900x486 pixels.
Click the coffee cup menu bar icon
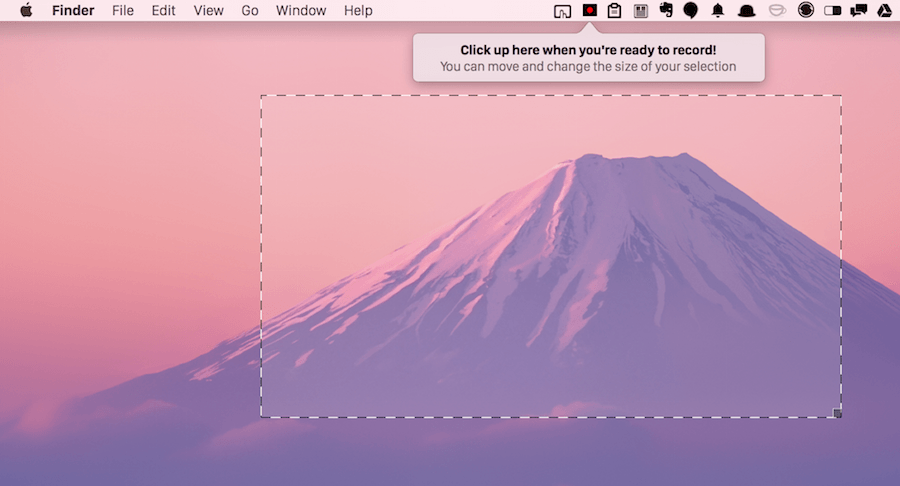tap(776, 11)
